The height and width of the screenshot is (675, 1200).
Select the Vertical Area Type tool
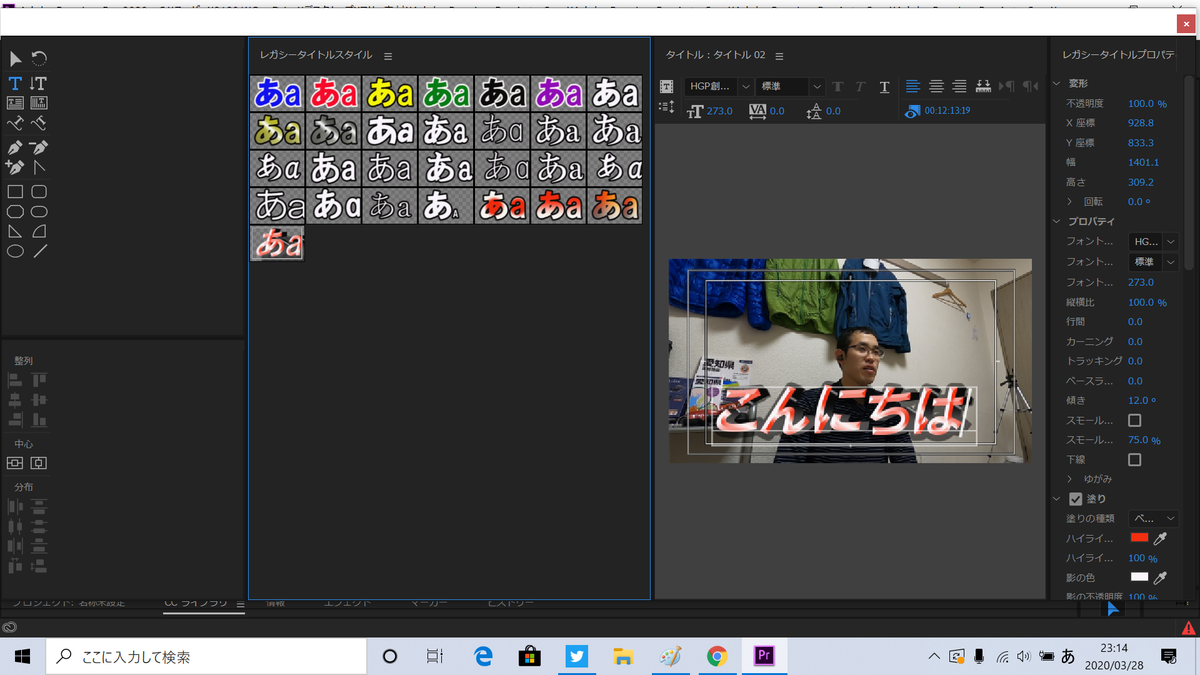tap(39, 102)
